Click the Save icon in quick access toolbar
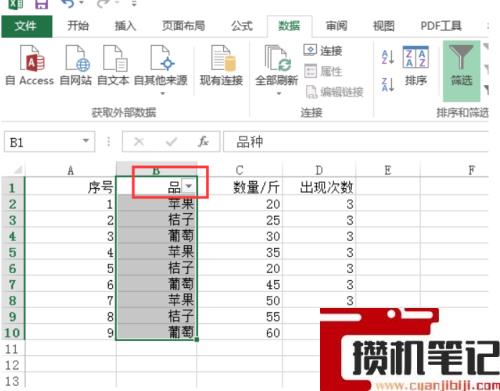This screenshot has width=500, height=391. 41,4
